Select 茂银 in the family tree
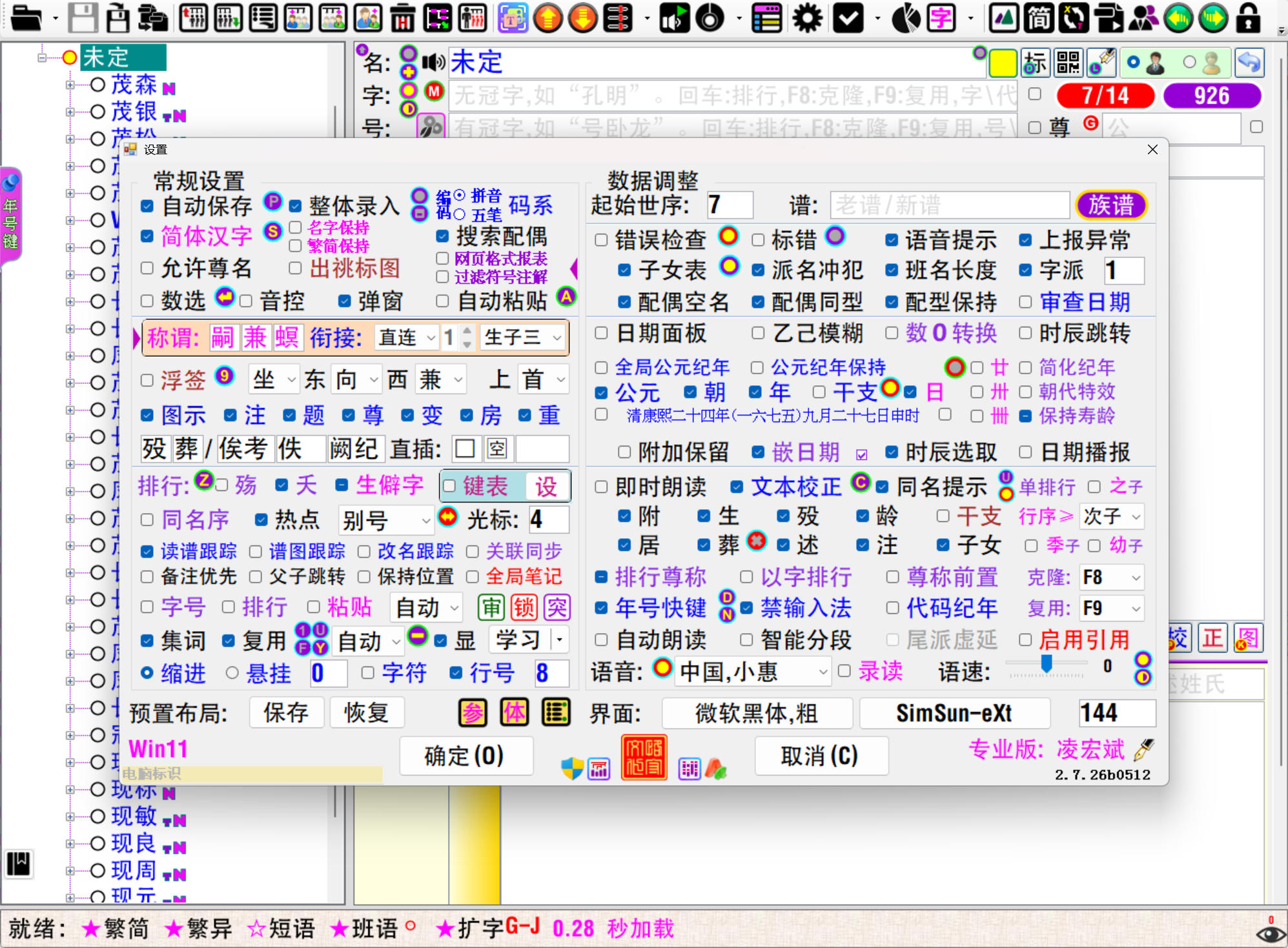The height and width of the screenshot is (948, 1288). pyautogui.click(x=134, y=112)
